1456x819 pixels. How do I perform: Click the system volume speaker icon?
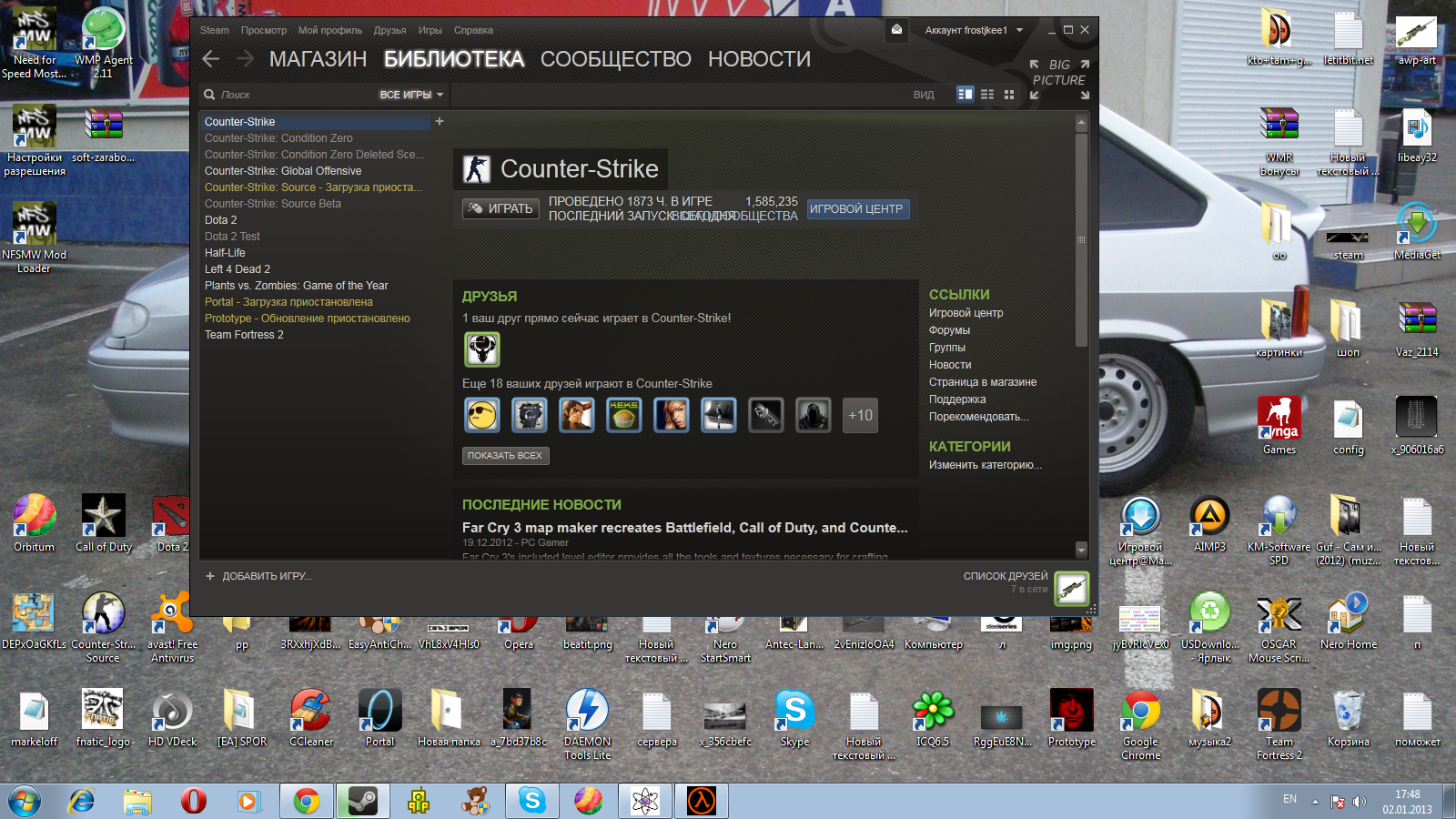(1360, 802)
